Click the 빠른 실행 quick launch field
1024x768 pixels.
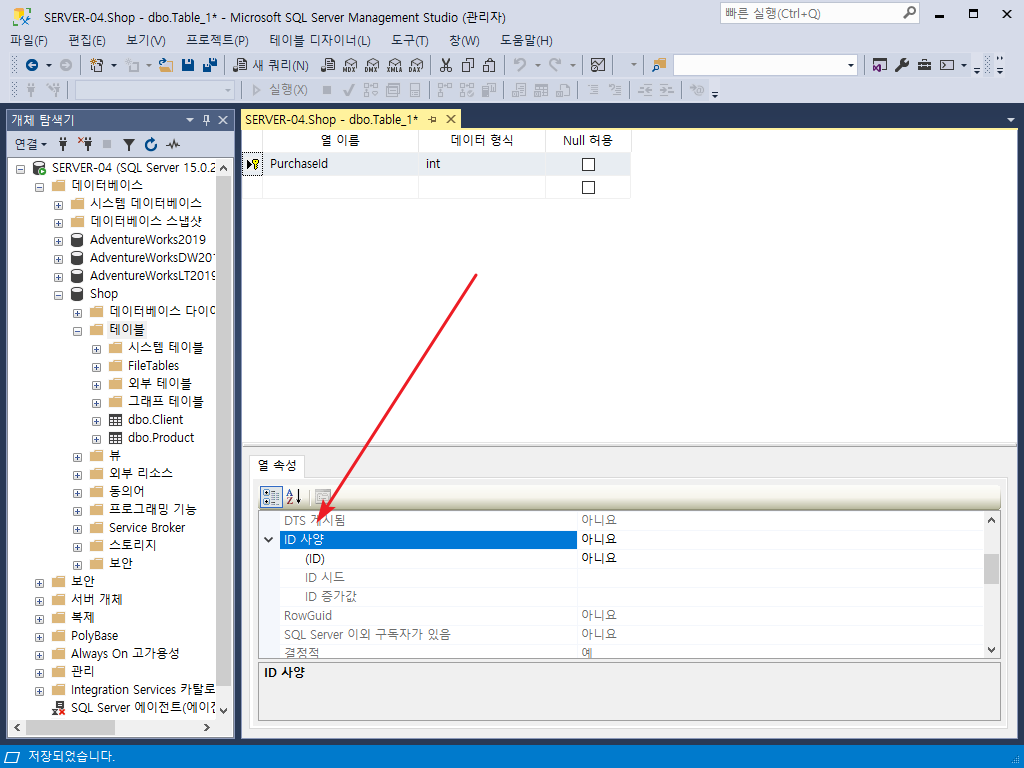[x=812, y=13]
